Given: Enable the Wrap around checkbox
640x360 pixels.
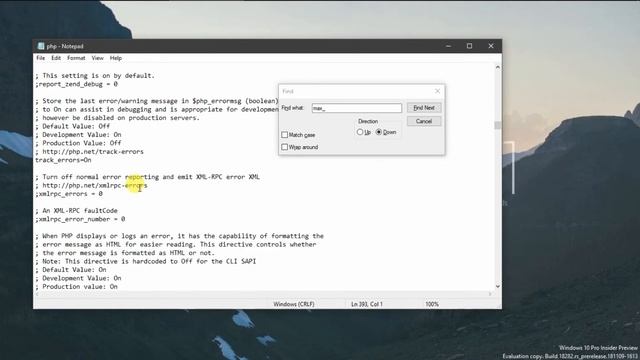Looking at the screenshot, I should click(284, 147).
